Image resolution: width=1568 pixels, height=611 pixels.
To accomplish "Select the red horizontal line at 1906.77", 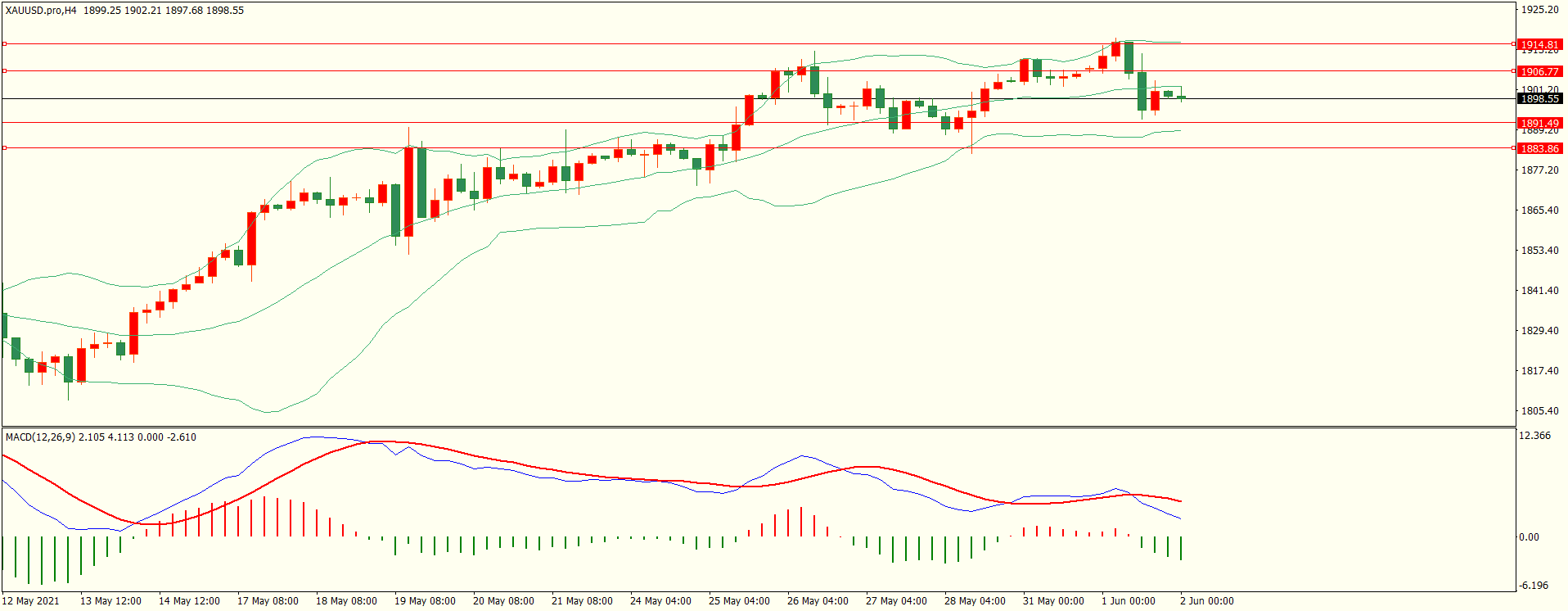I will click(x=758, y=71).
